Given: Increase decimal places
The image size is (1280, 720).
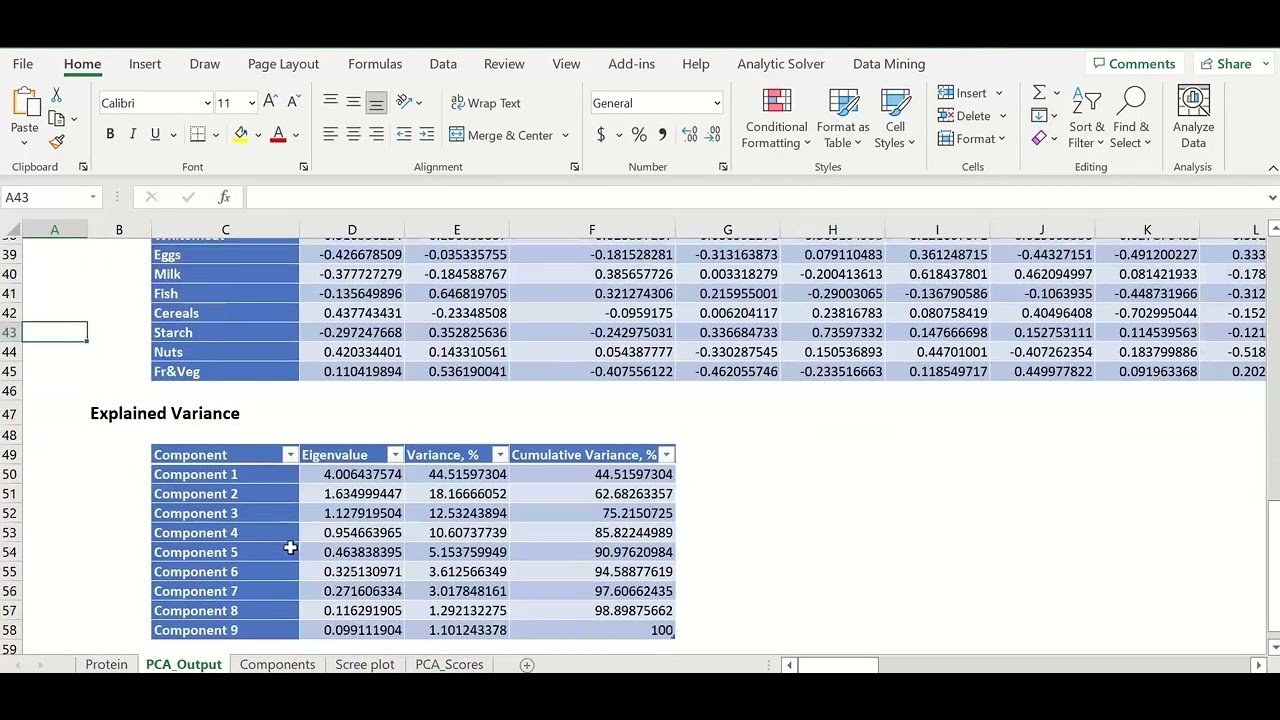Looking at the screenshot, I should pos(690,135).
